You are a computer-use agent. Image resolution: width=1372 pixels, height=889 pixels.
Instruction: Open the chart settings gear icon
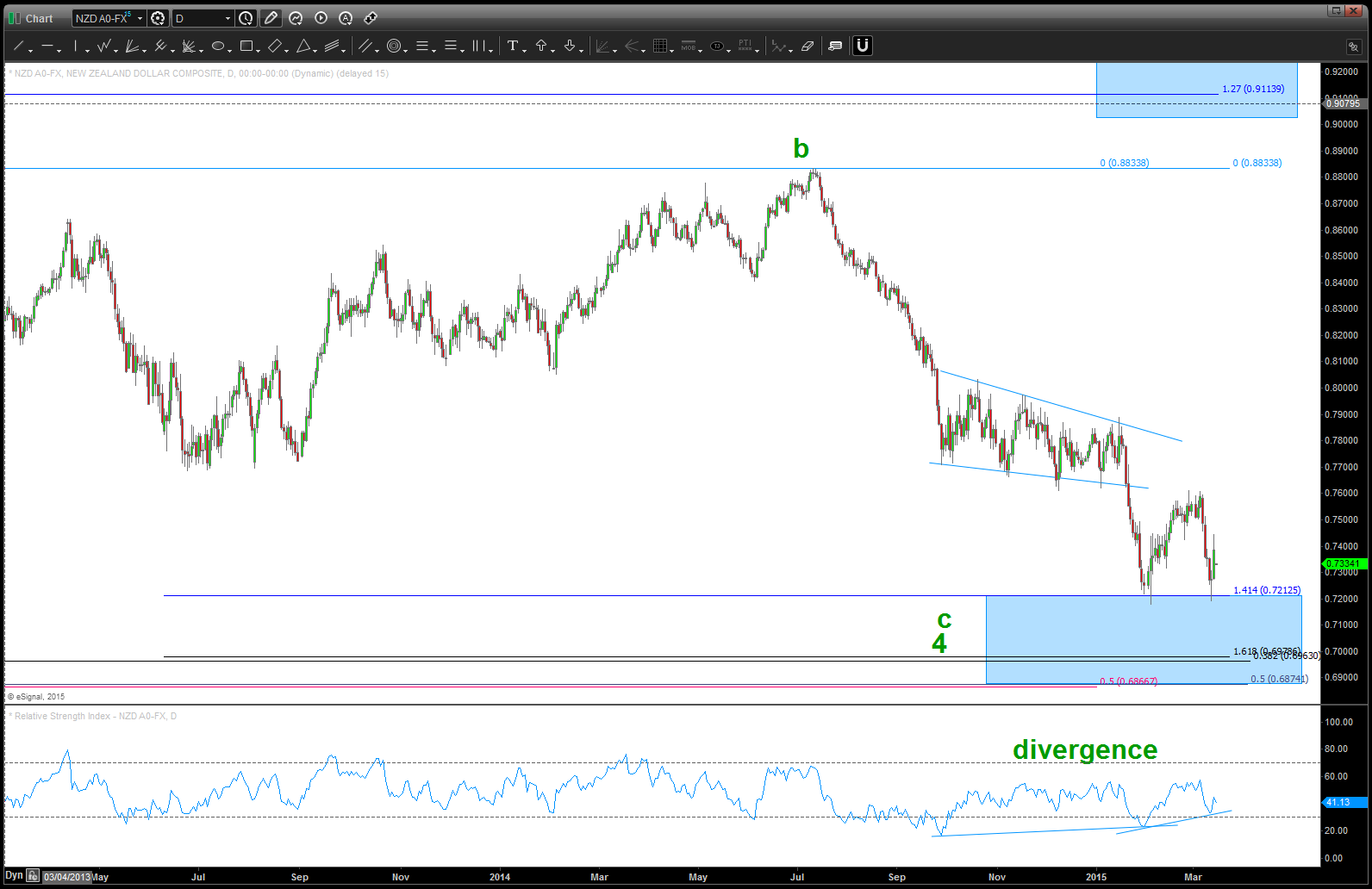[158, 18]
